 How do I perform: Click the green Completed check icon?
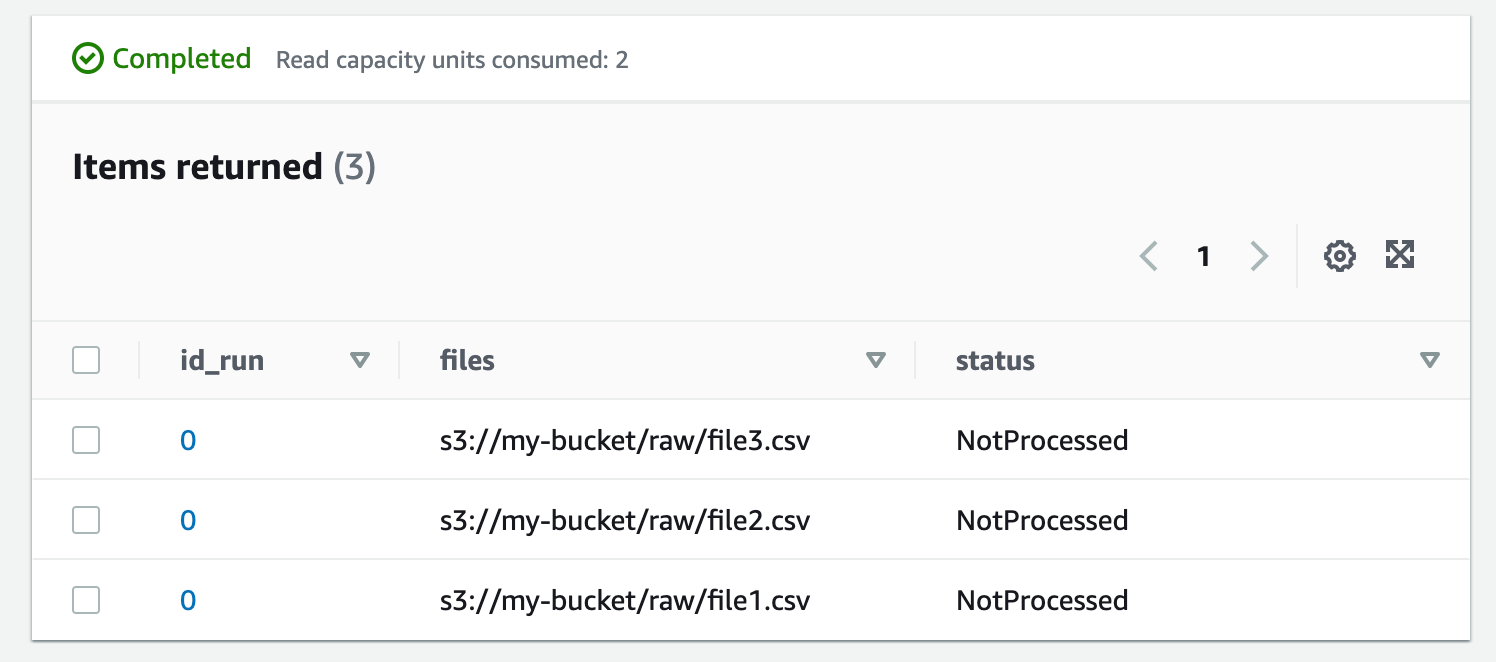(88, 59)
